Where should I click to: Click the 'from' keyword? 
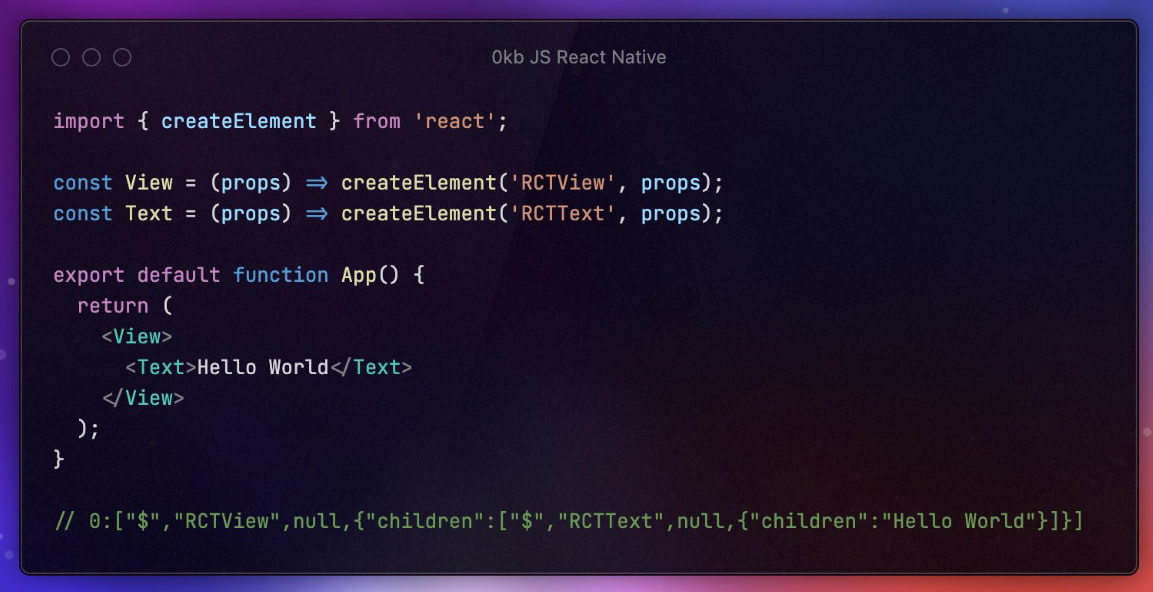tap(376, 121)
